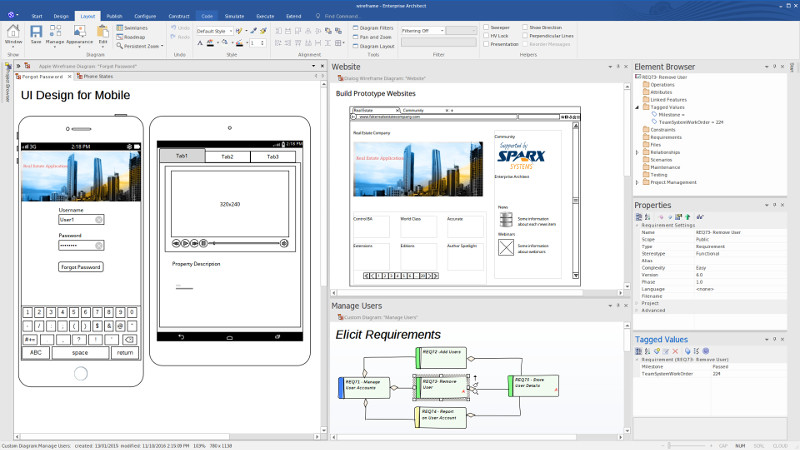
Task: Open the Default Style dropdown
Action: click(215, 31)
